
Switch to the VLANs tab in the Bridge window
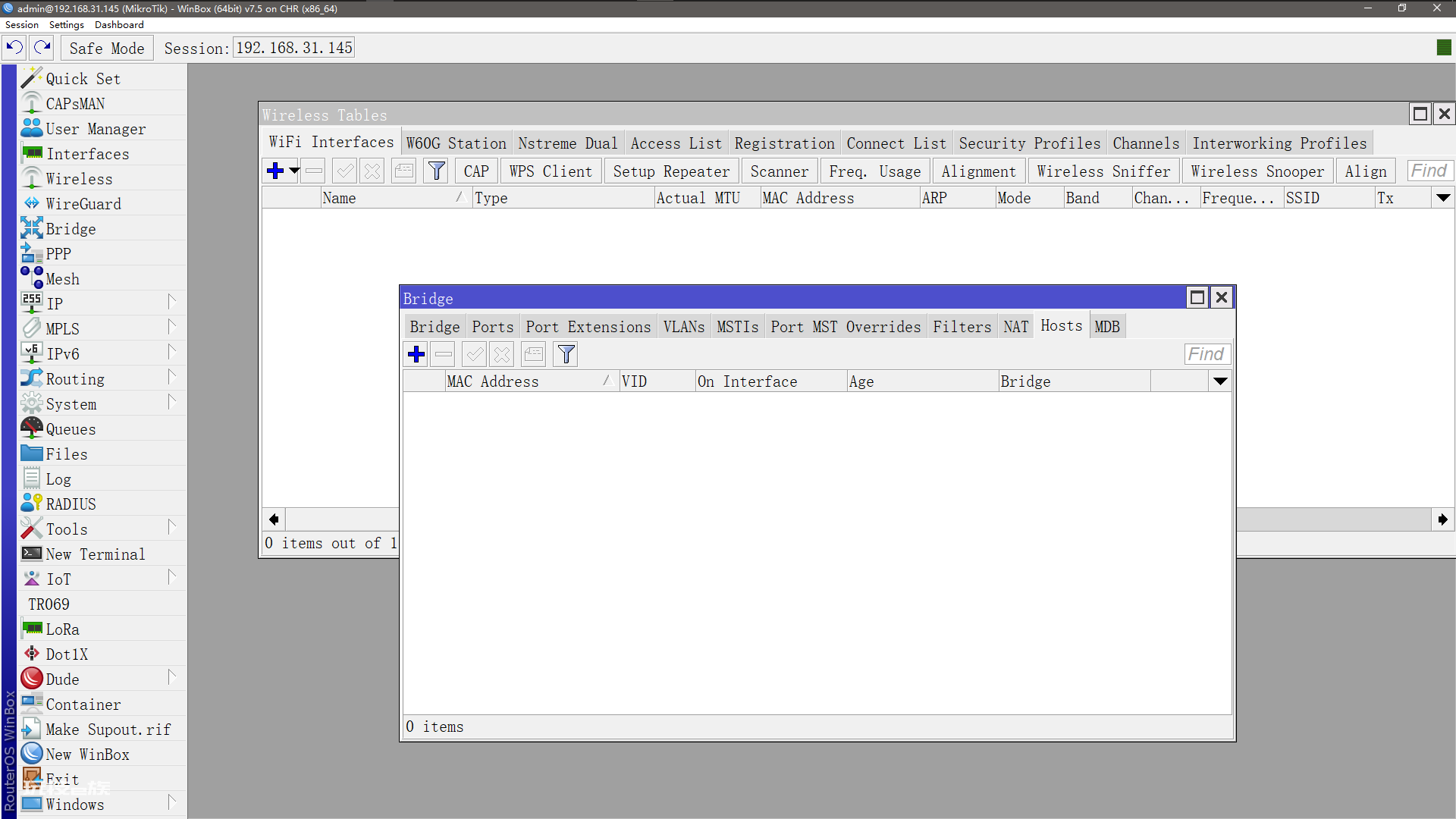coord(683,327)
